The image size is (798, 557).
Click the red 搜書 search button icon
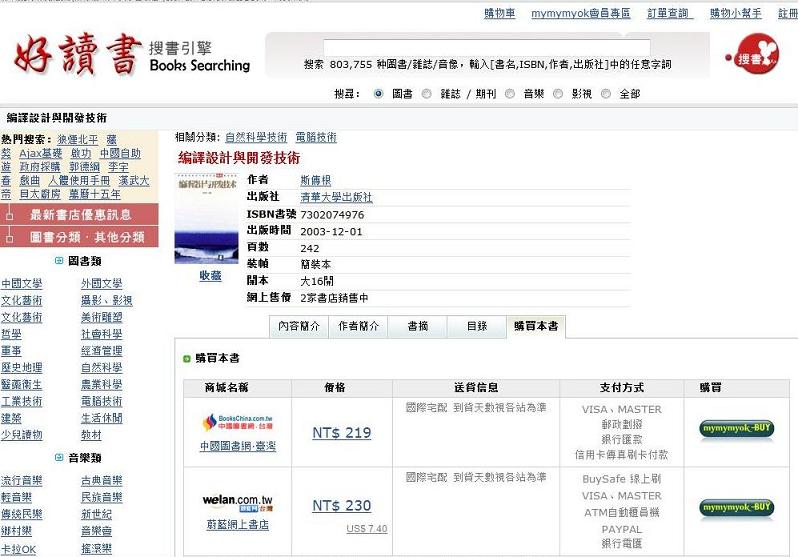click(753, 53)
